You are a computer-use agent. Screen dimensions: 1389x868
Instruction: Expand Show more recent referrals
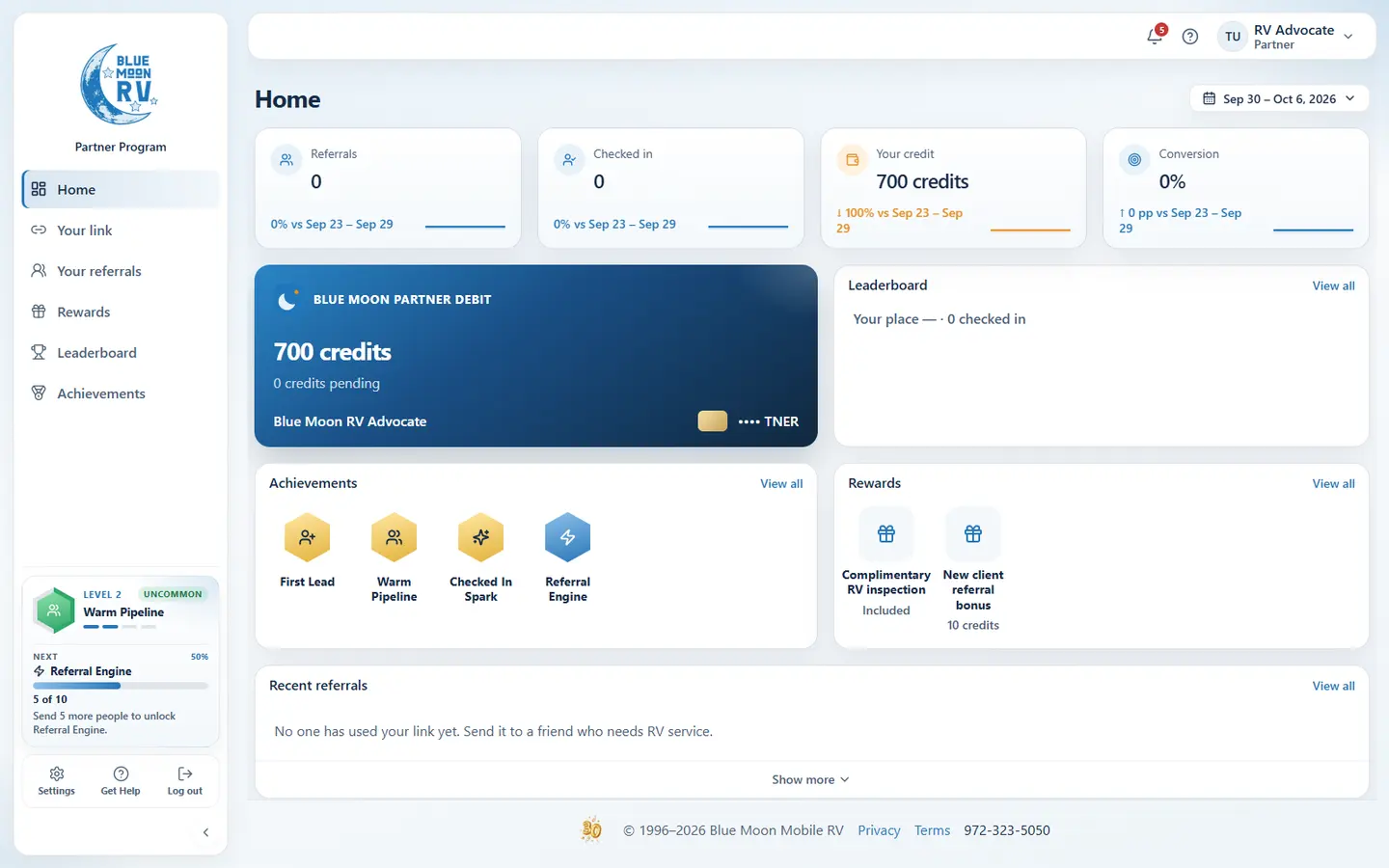(810, 779)
